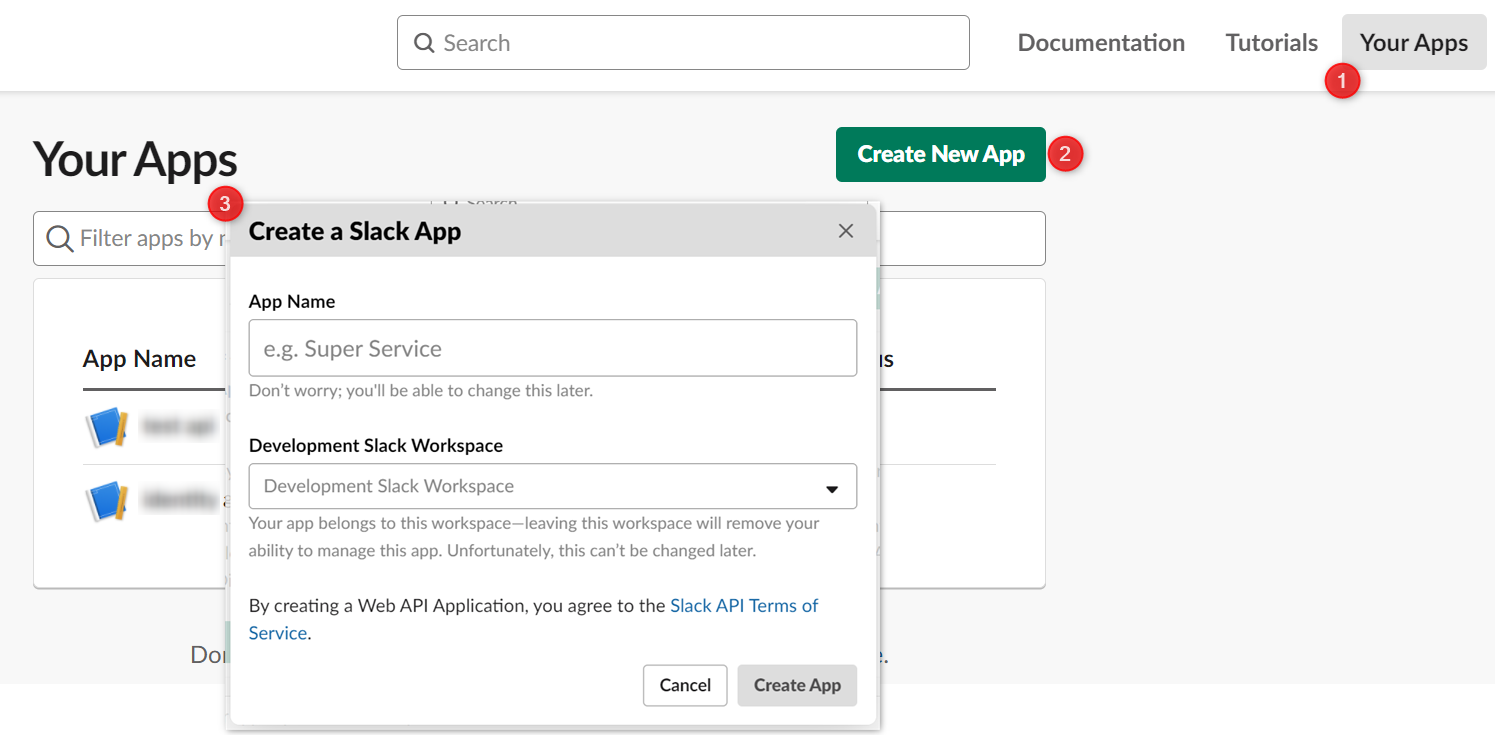This screenshot has height=735, width=1495.
Task: Click the filter apps magnifier icon
Action: click(x=59, y=238)
